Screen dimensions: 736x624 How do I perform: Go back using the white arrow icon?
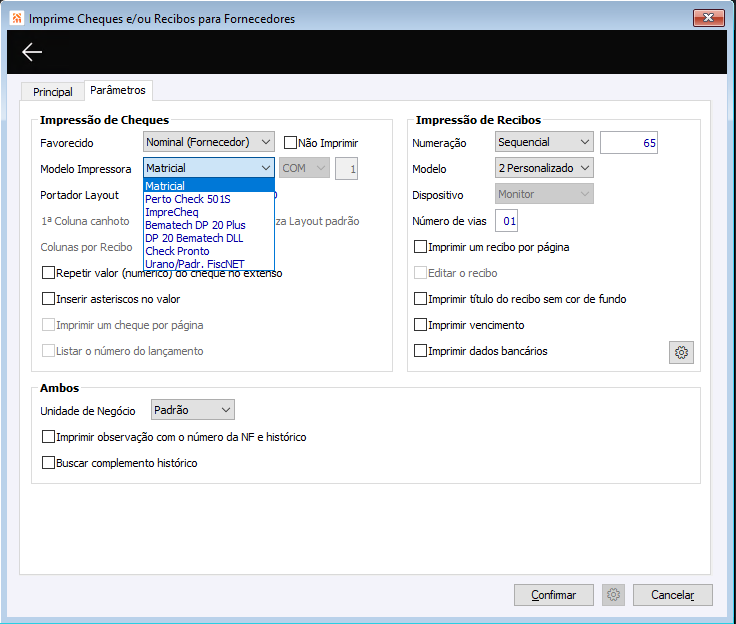32,52
